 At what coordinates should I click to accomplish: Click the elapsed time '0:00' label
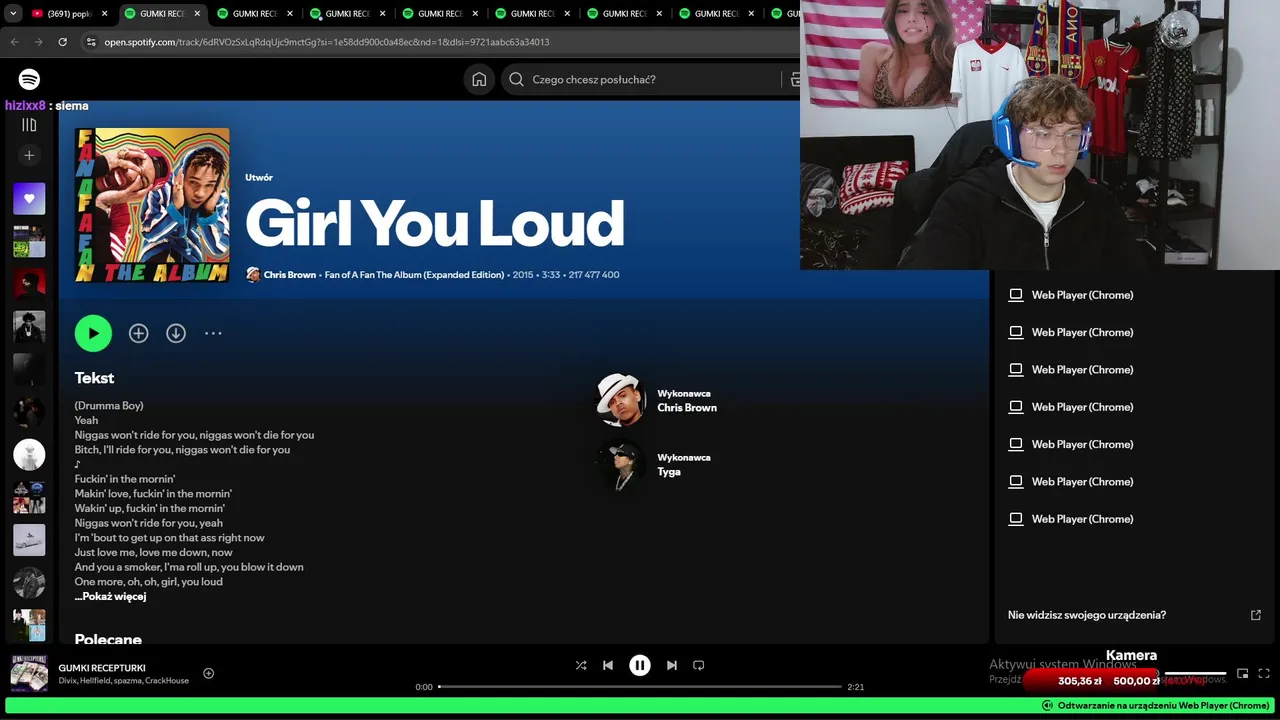(424, 687)
